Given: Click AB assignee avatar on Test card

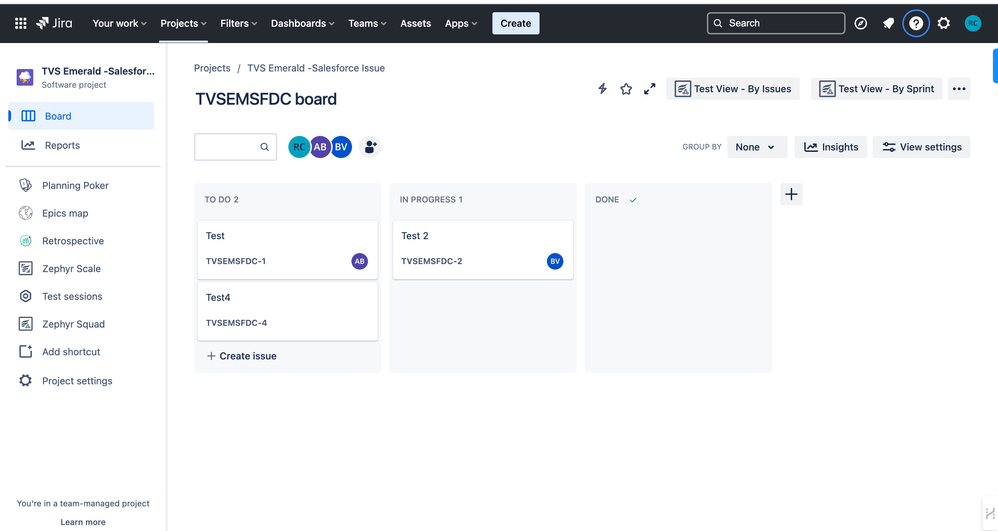Looking at the screenshot, I should pos(360,261).
